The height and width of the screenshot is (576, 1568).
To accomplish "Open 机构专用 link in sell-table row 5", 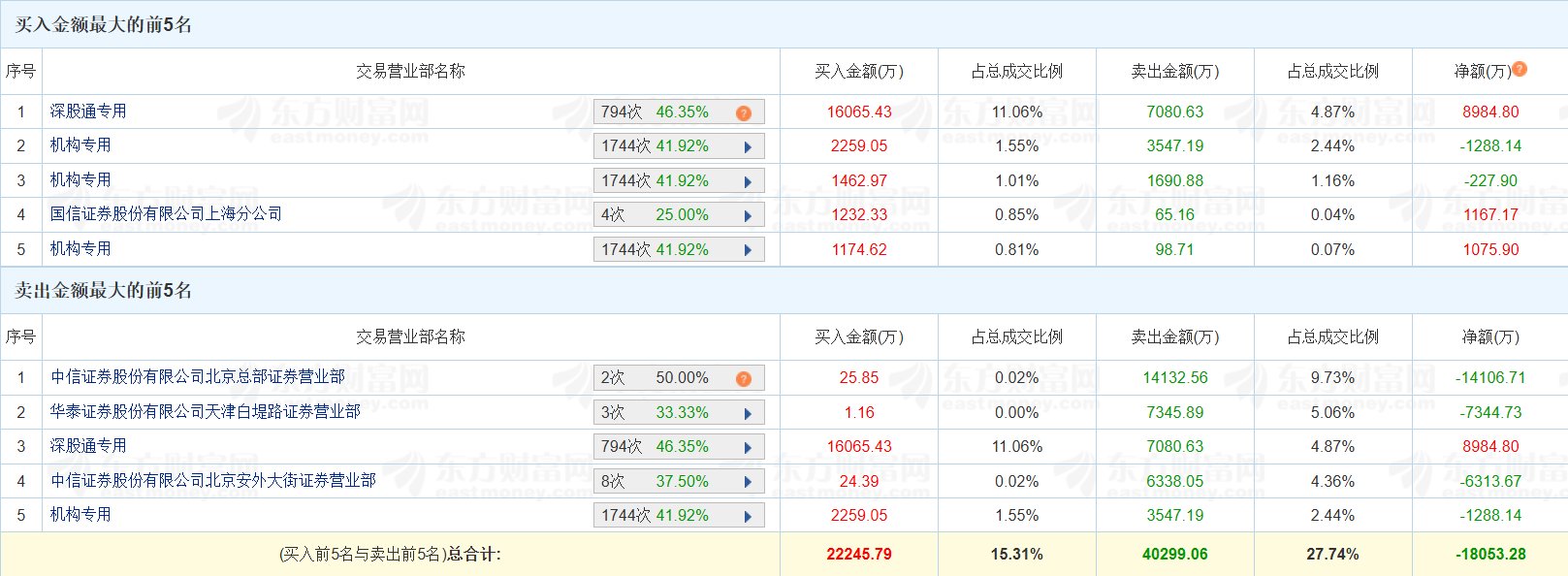I will click(80, 514).
